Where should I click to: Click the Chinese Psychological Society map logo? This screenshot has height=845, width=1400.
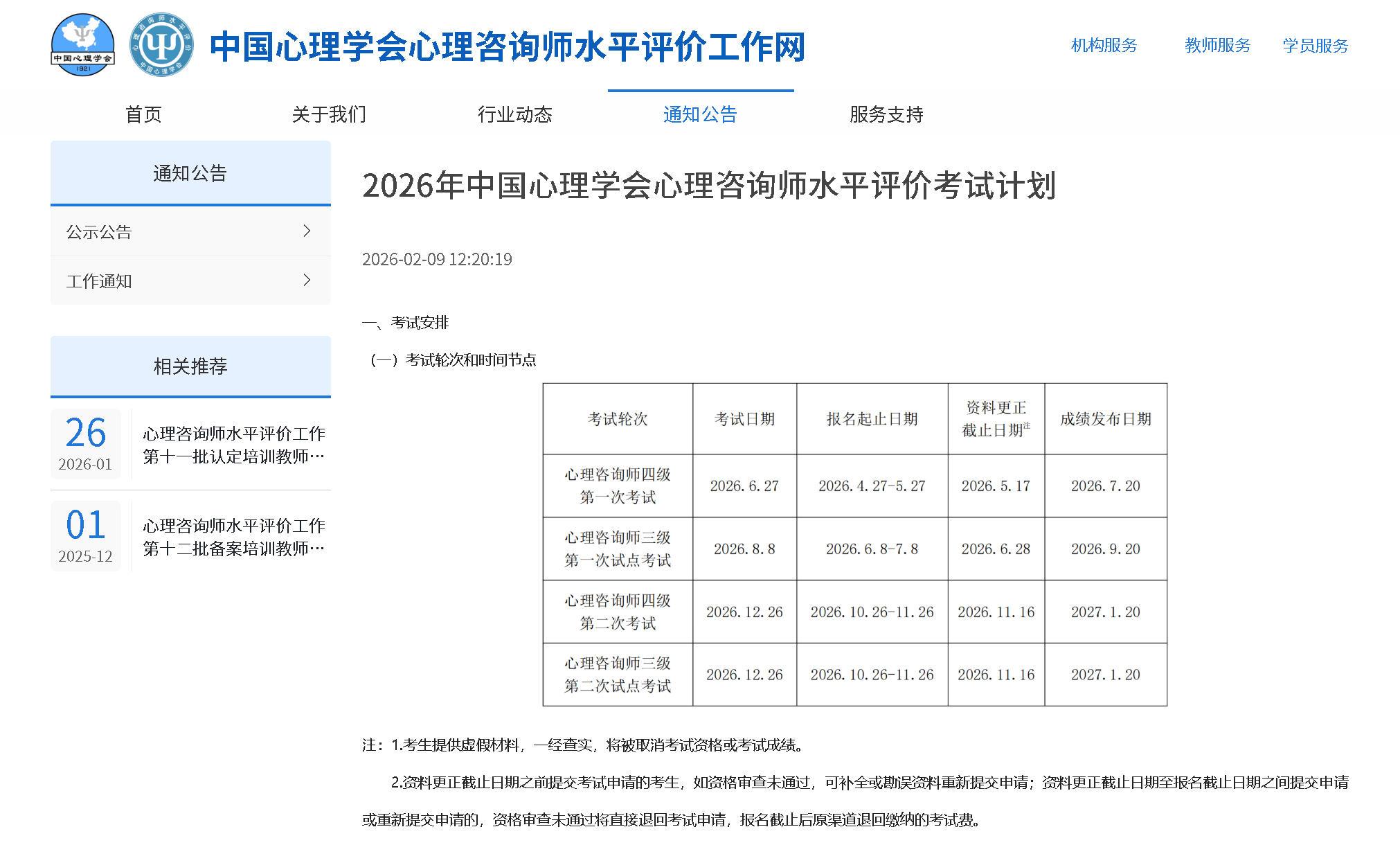83,45
